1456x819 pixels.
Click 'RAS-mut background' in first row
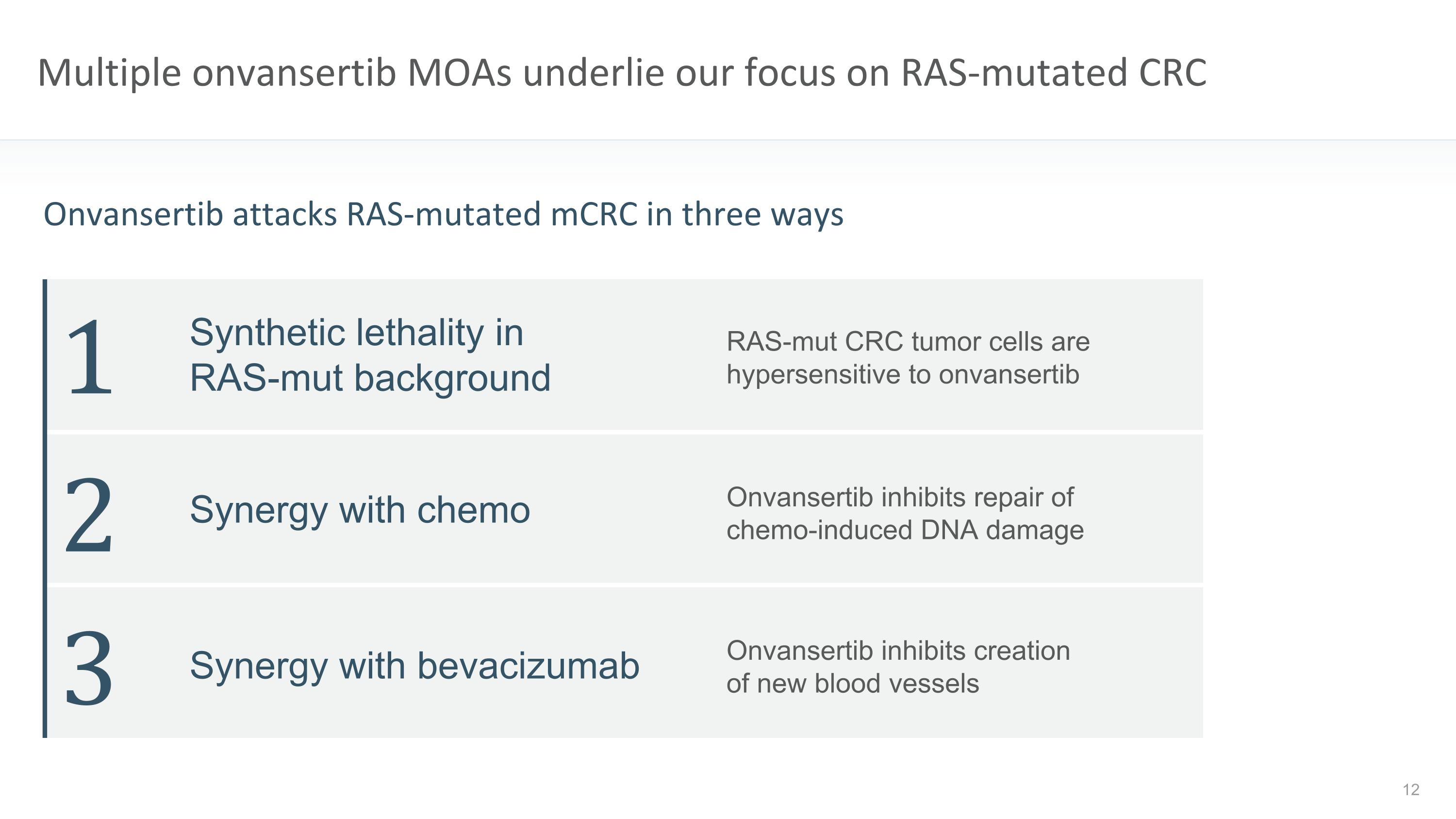pos(370,378)
